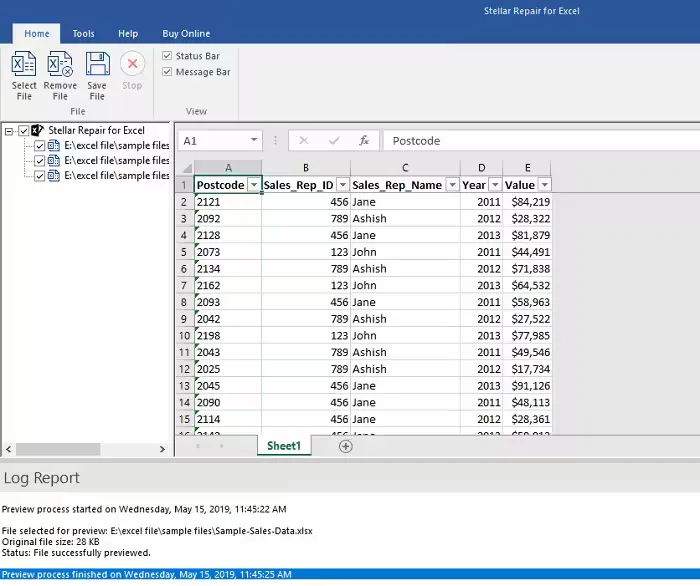Click the John cell in row 7

point(405,285)
